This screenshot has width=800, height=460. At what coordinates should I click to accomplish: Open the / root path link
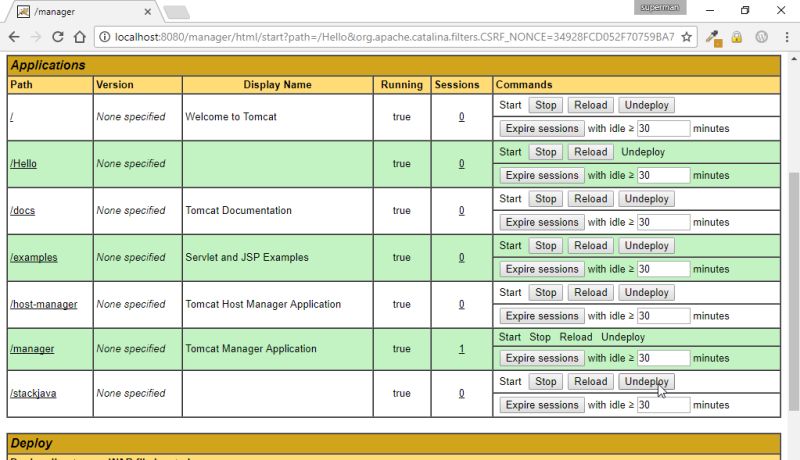pyautogui.click(x=12, y=117)
